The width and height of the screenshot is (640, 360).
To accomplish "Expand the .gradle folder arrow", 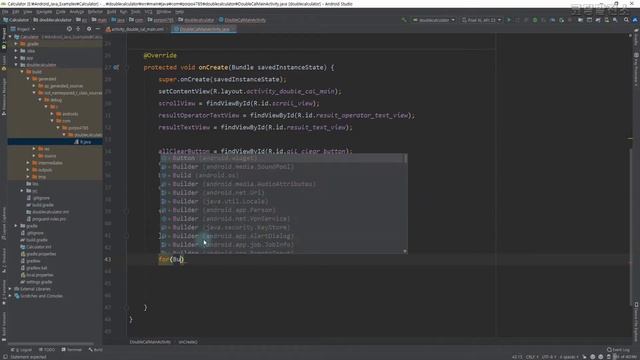I will 16,44.
